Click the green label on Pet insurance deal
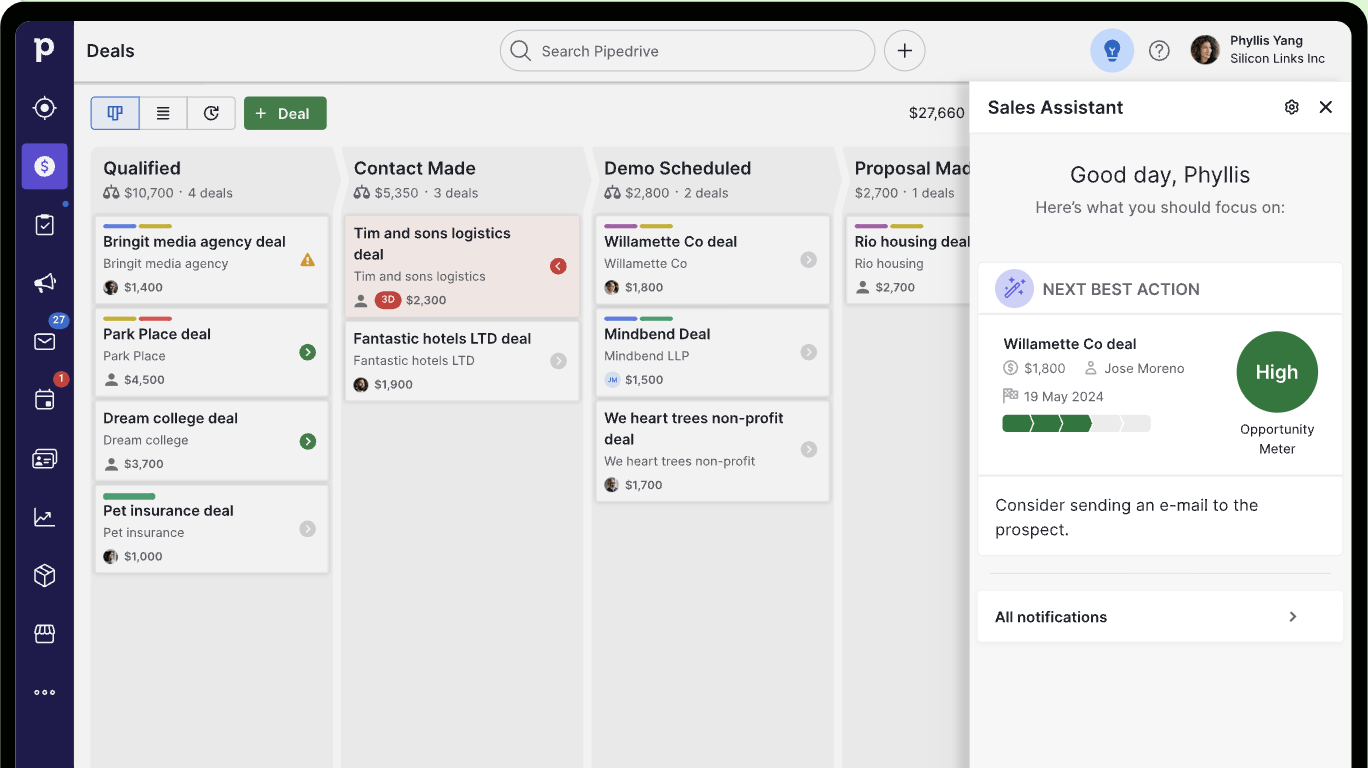 (x=129, y=496)
